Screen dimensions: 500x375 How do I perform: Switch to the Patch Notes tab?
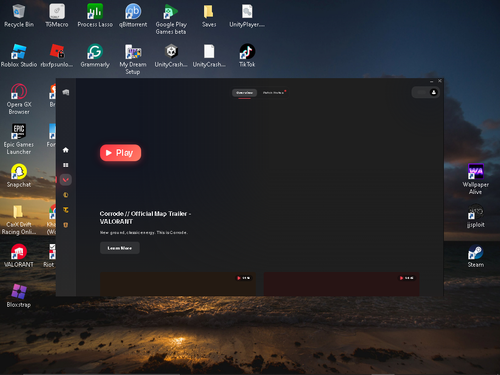click(x=273, y=93)
